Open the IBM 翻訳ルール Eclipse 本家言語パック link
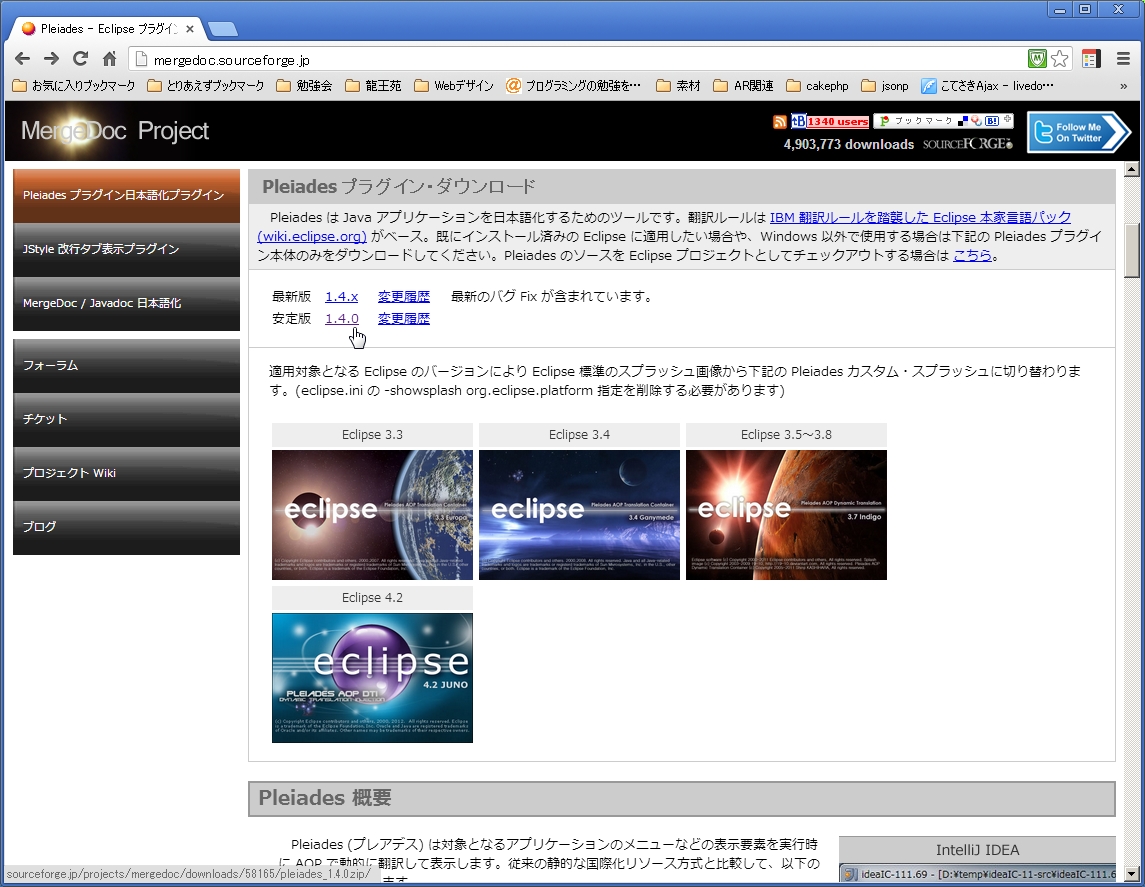Viewport: 1145px width, 887px height. (920, 218)
